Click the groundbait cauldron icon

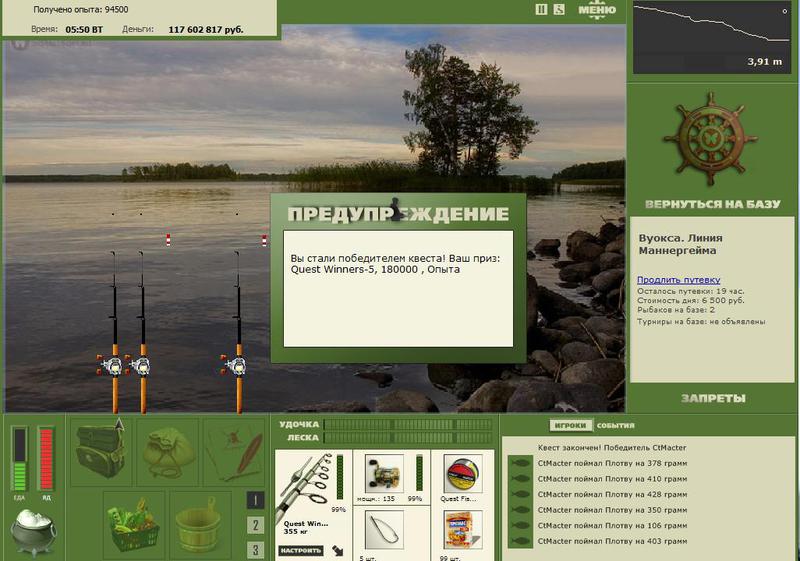pos(34,532)
